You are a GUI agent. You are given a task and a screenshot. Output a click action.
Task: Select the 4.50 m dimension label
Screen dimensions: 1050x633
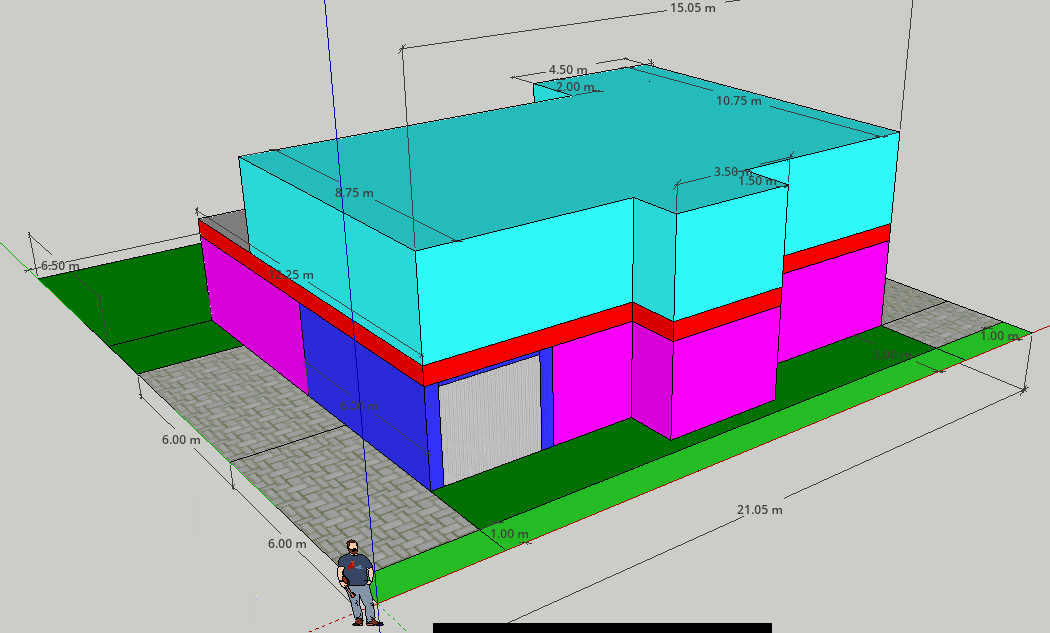tap(568, 70)
